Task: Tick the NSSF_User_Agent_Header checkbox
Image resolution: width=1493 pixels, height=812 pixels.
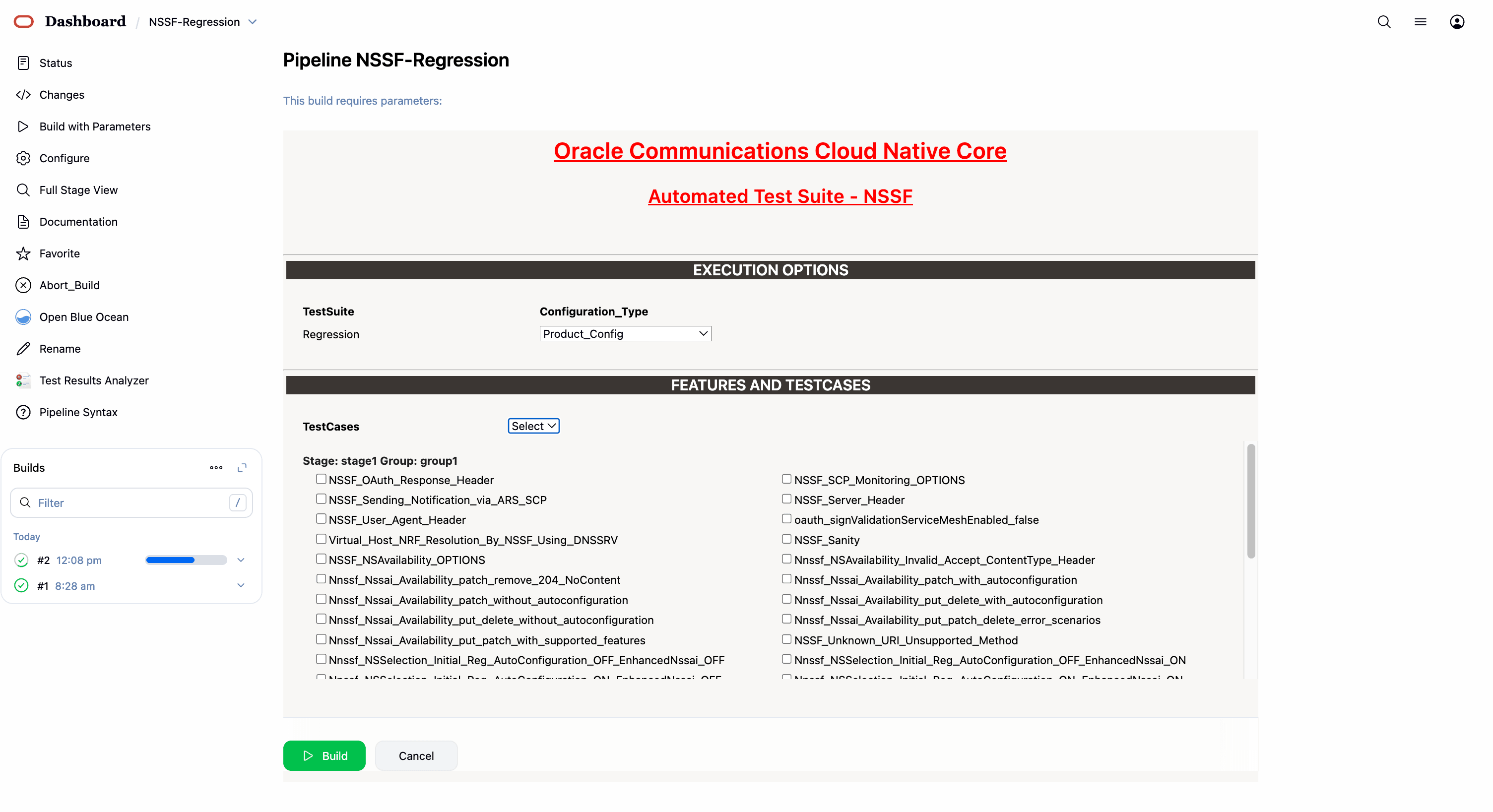Action: (x=321, y=519)
